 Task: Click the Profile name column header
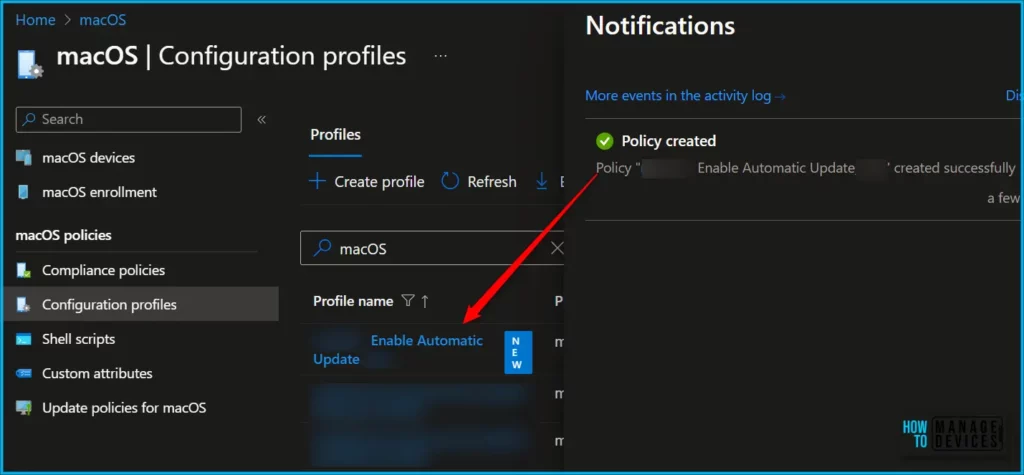pyautogui.click(x=353, y=301)
